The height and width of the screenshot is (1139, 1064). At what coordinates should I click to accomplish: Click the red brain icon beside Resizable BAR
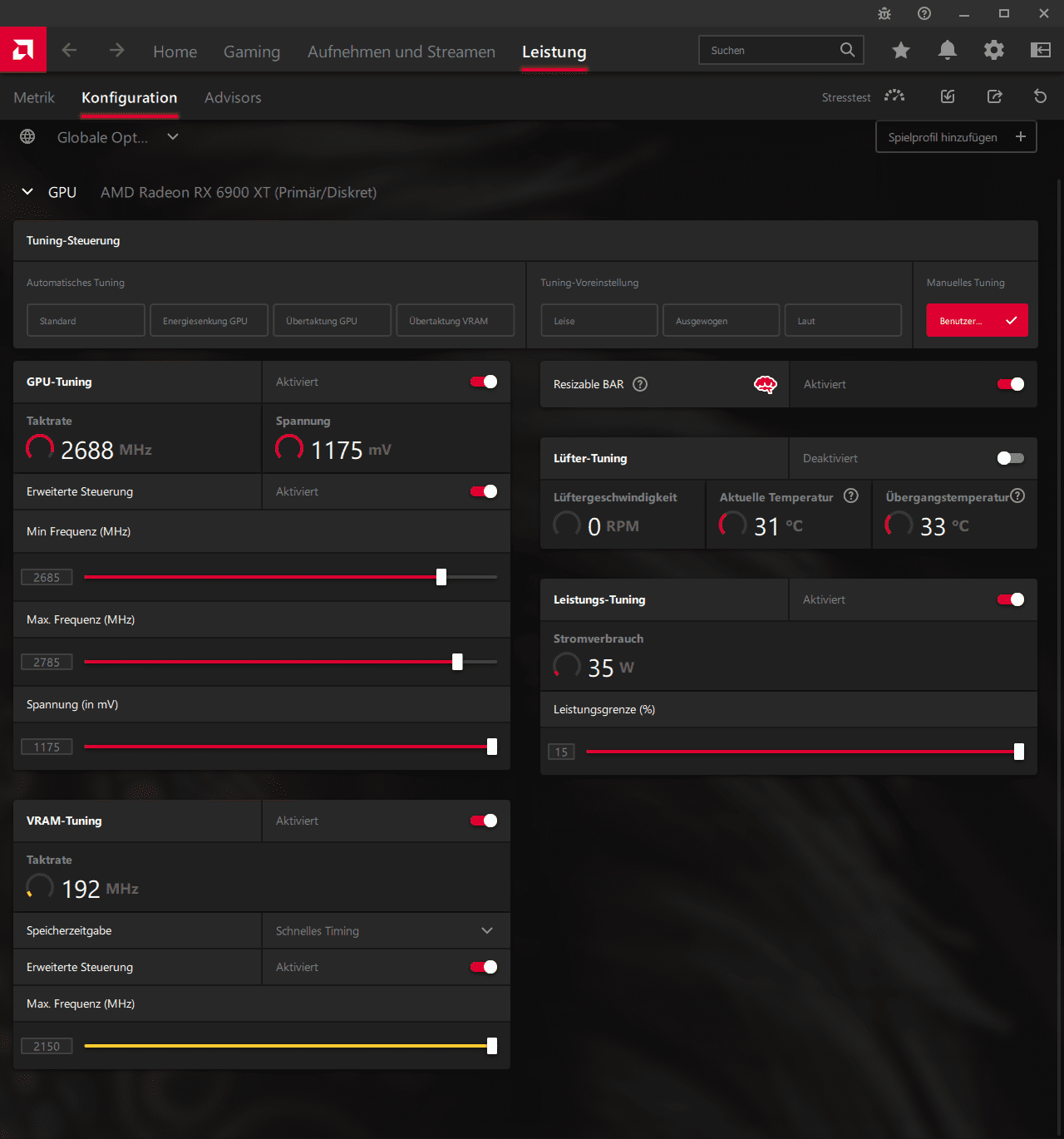tap(765, 384)
